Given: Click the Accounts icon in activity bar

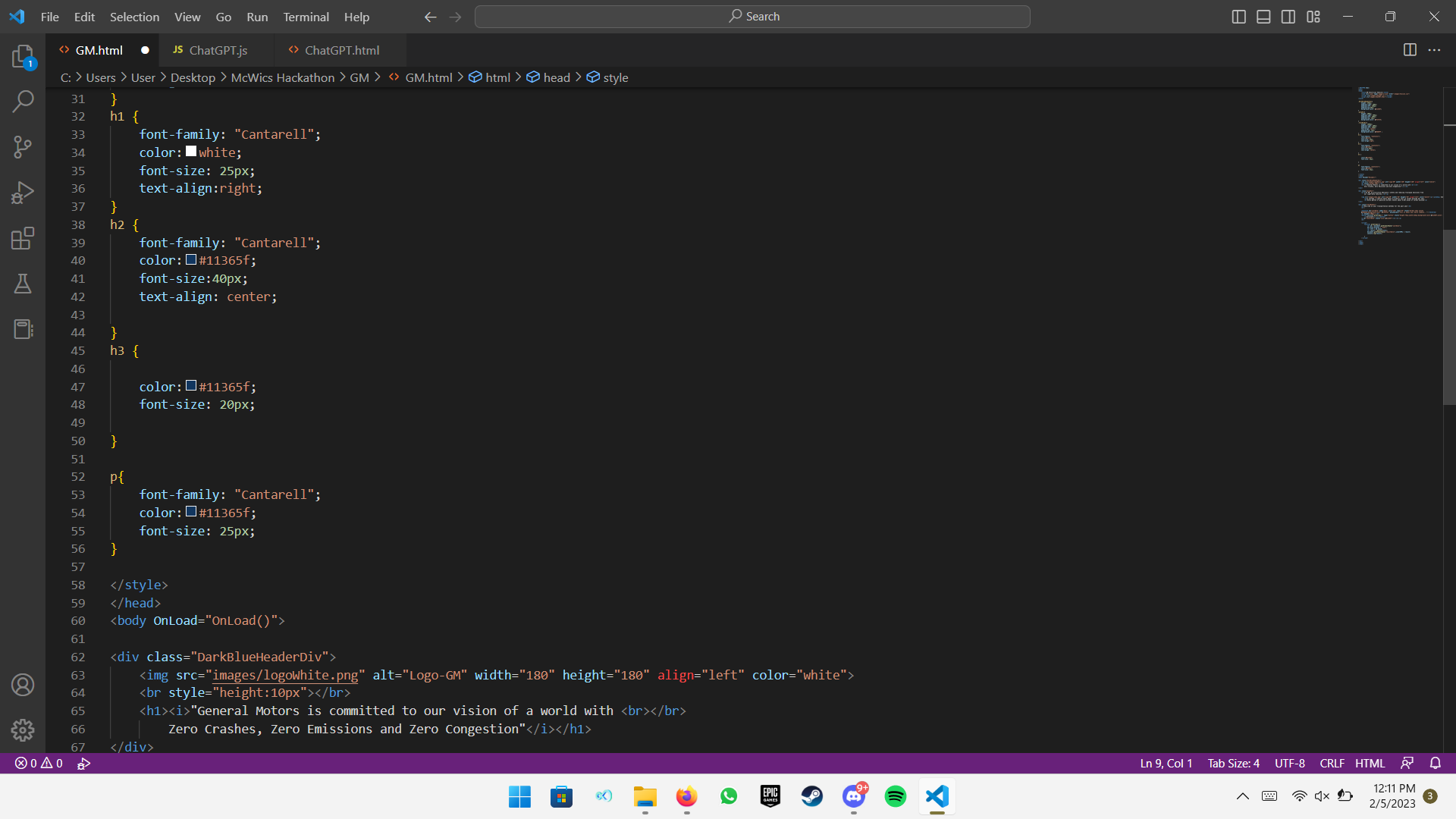Looking at the screenshot, I should click(x=23, y=685).
